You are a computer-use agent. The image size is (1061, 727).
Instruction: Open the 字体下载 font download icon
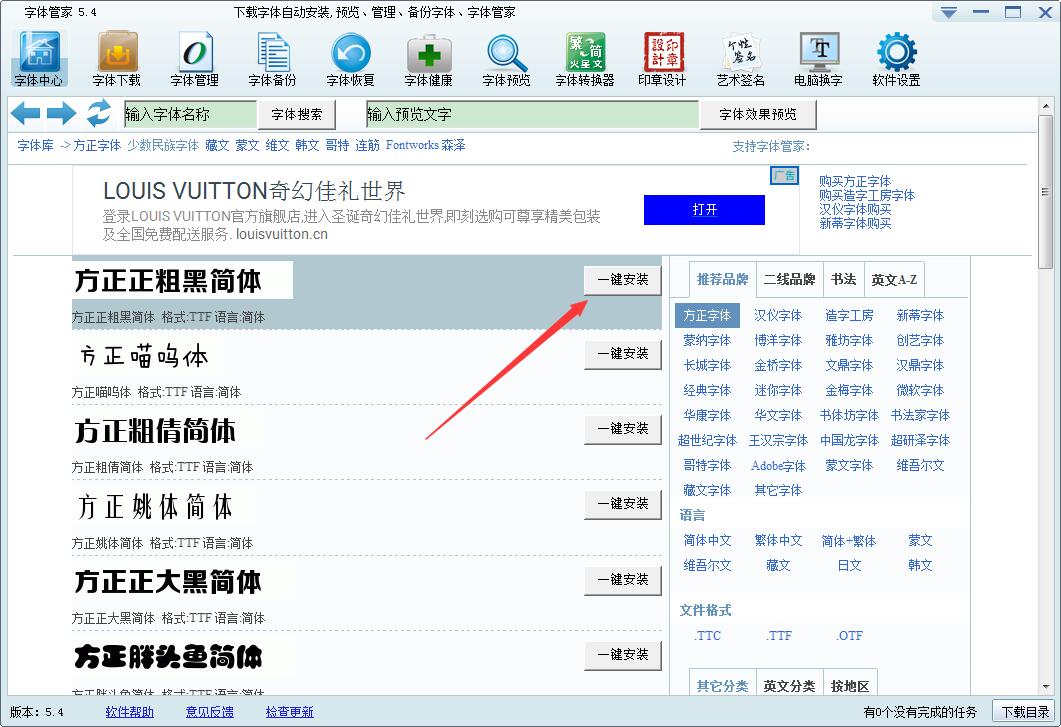(116, 58)
